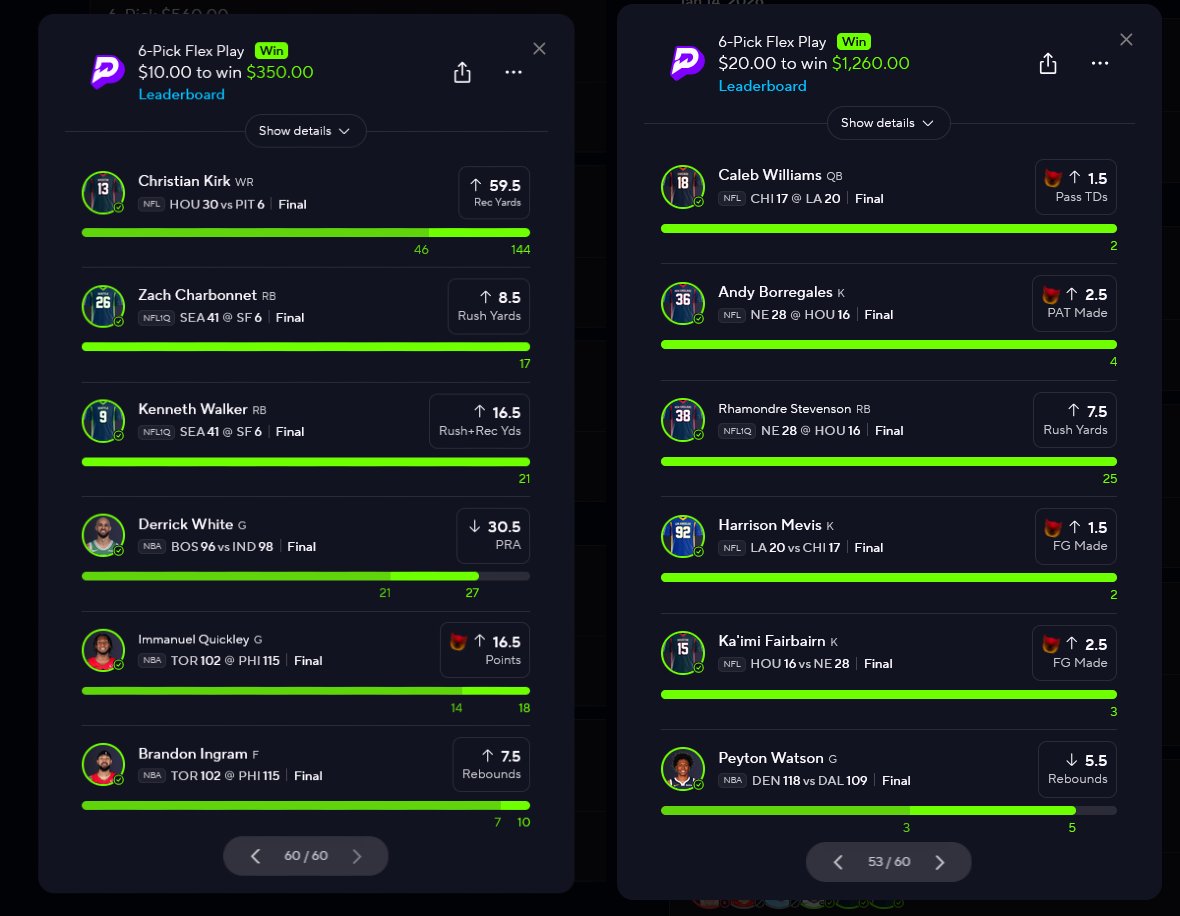Click Win badge on $10.00 entry
Screen dimensions: 1180x916
272,50
